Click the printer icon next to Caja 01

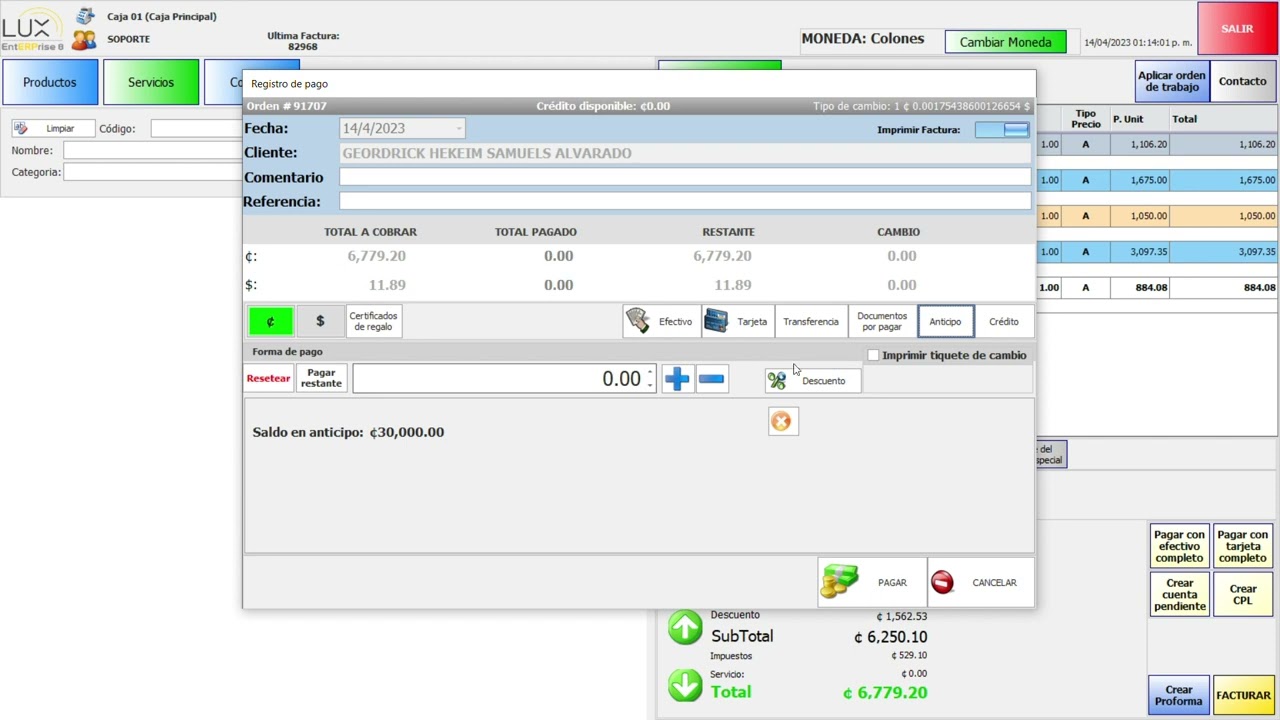coord(85,16)
